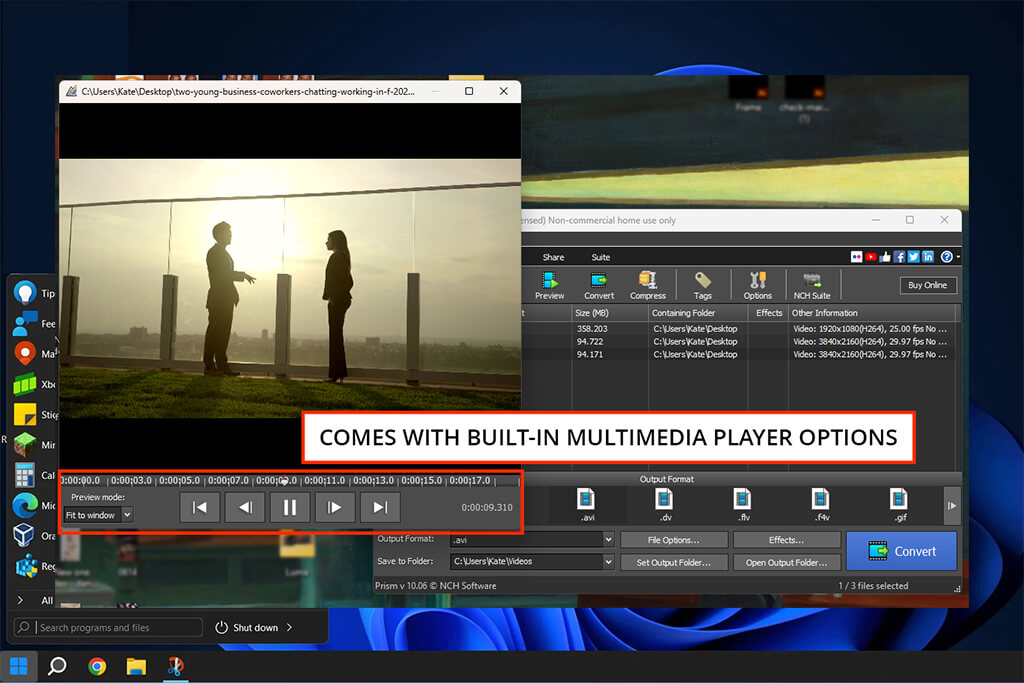Click Set Output Folder... button
The width and height of the screenshot is (1024, 683).
(673, 562)
